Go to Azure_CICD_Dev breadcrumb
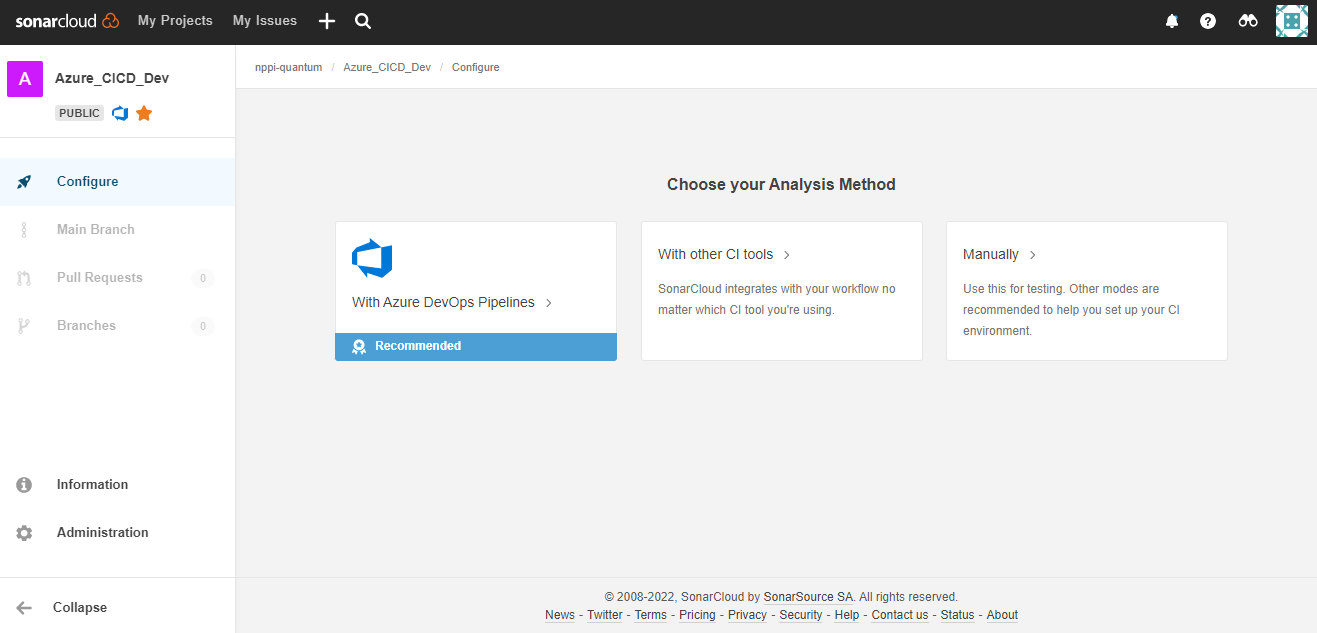The width and height of the screenshot is (1317, 633). point(387,67)
